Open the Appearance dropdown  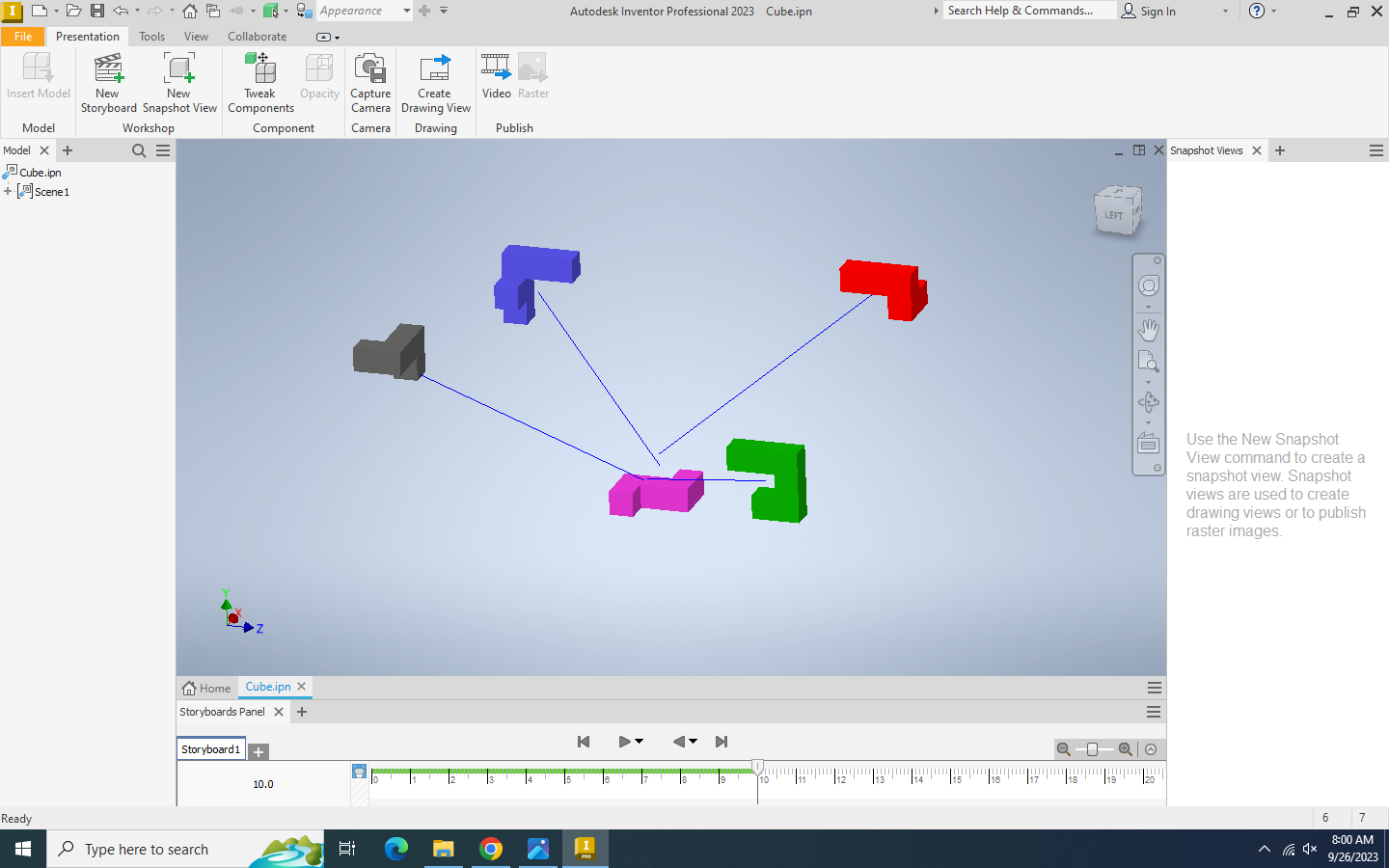pos(406,11)
